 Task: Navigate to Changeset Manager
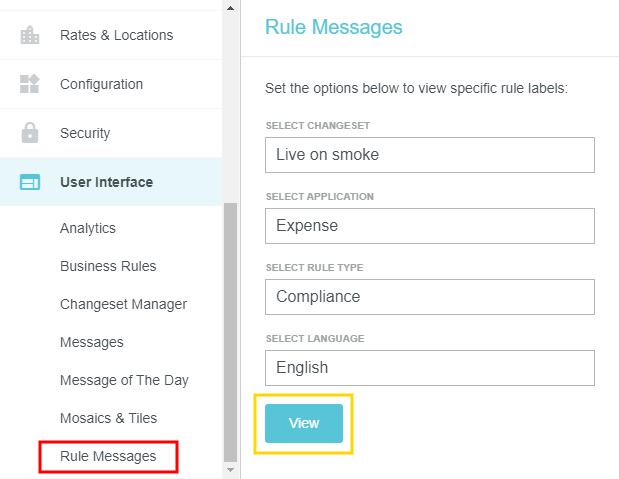(x=123, y=304)
